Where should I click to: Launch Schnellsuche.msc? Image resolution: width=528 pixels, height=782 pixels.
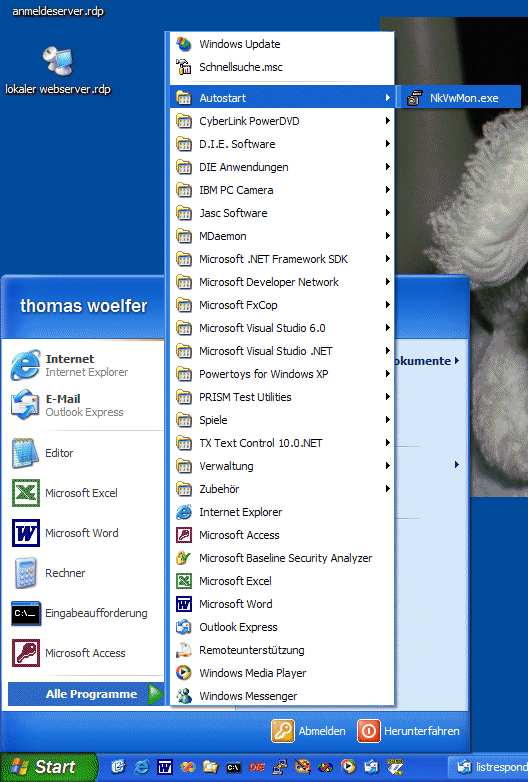point(282,67)
